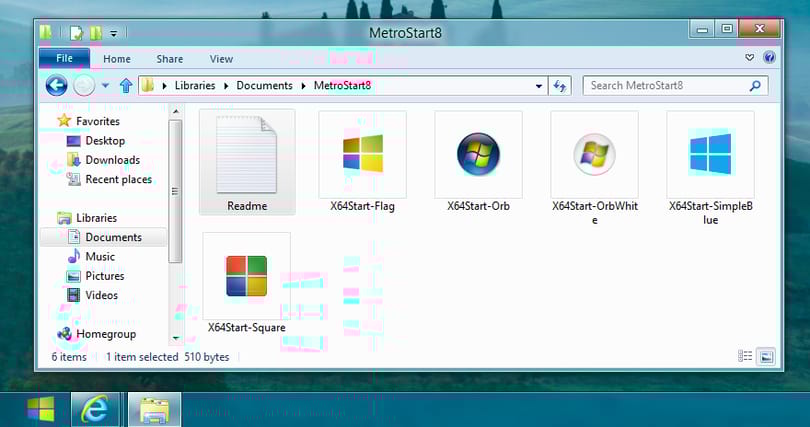The width and height of the screenshot is (810, 427).
Task: Go up one folder level
Action: 126,86
